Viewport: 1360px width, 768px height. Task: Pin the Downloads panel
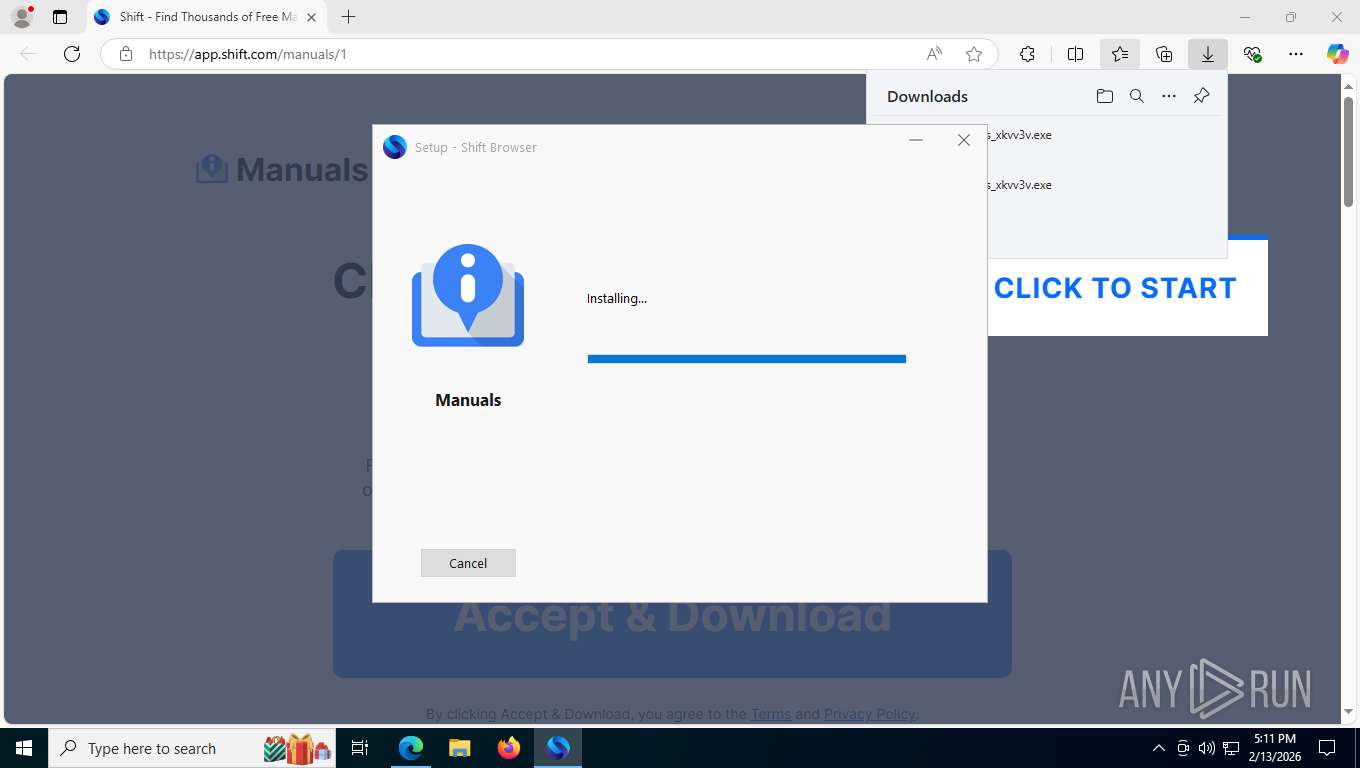1202,96
